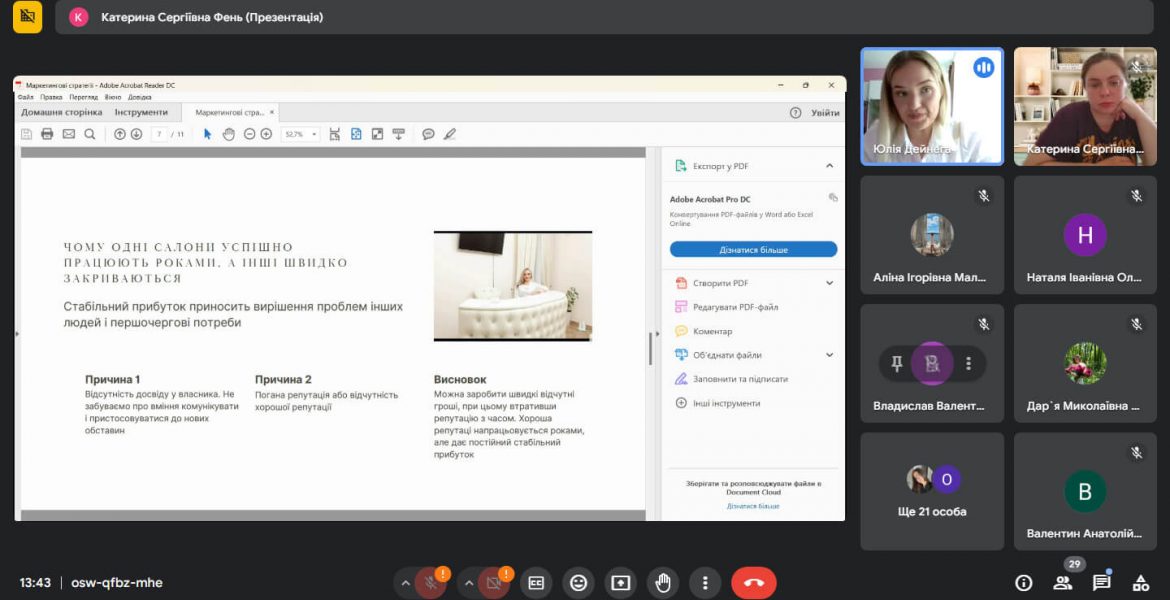The height and width of the screenshot is (600, 1170).
Task: Click the envelope email icon in Acrobat
Action: tap(69, 134)
